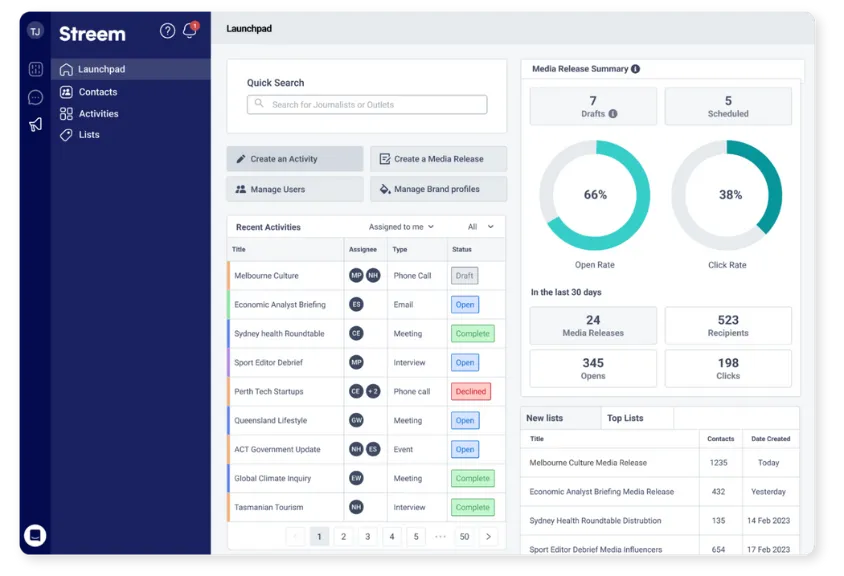Click the next page arrow
Screen dimensions: 844x576
click(x=489, y=537)
